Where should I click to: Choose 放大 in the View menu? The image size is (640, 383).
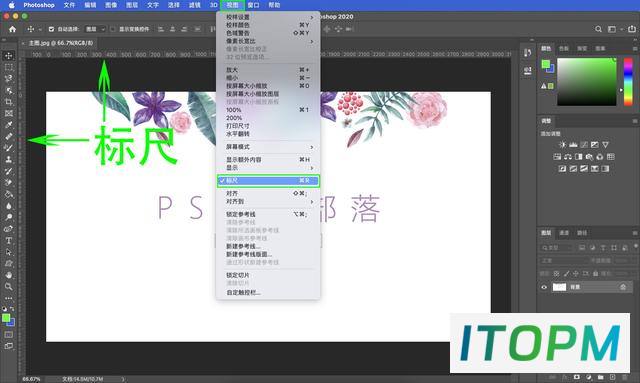click(268, 70)
